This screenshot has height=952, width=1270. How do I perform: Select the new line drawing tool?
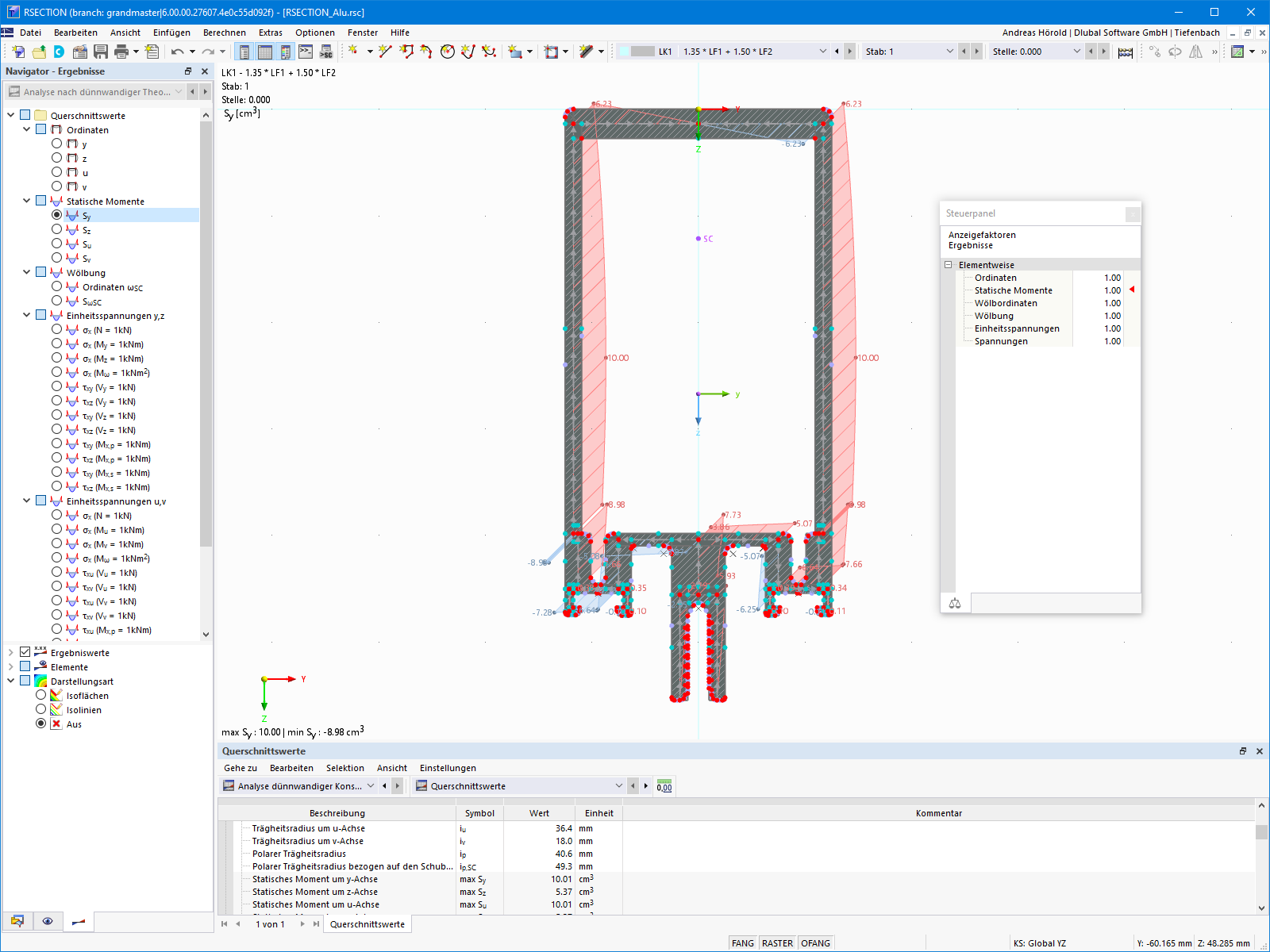[x=386, y=52]
